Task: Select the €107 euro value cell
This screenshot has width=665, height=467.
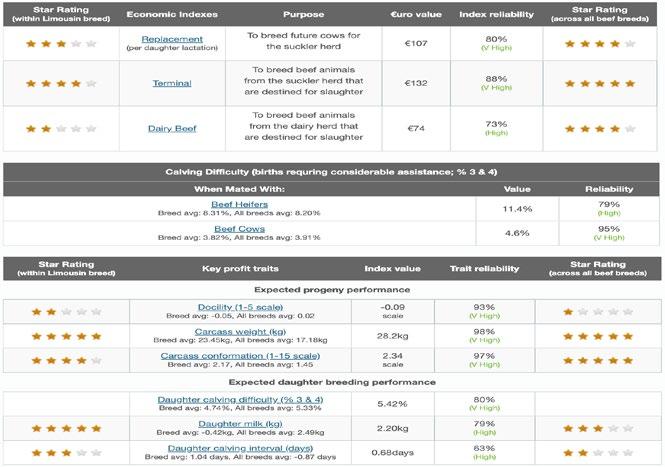Action: click(x=416, y=43)
